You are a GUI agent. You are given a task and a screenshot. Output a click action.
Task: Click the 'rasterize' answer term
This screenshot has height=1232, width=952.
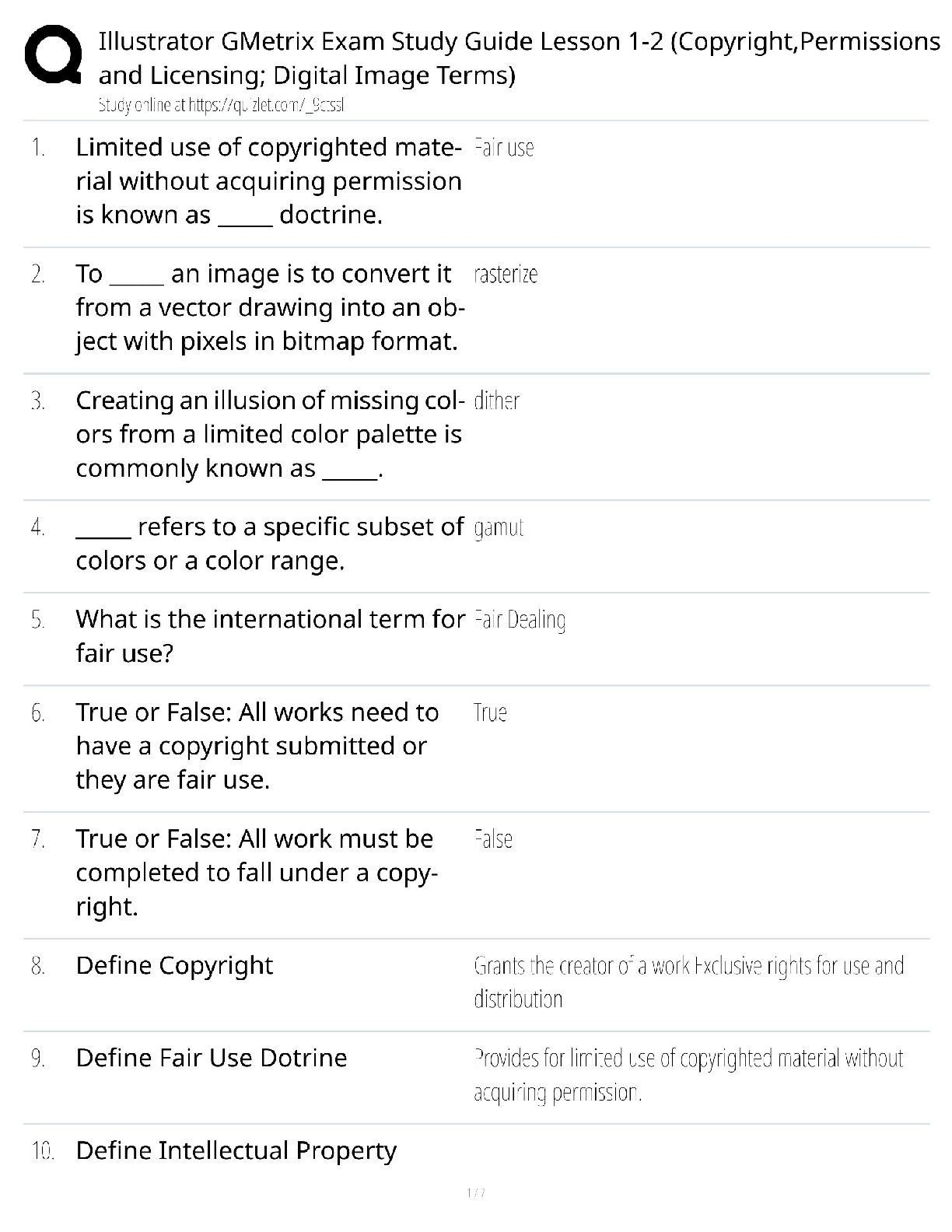click(506, 275)
